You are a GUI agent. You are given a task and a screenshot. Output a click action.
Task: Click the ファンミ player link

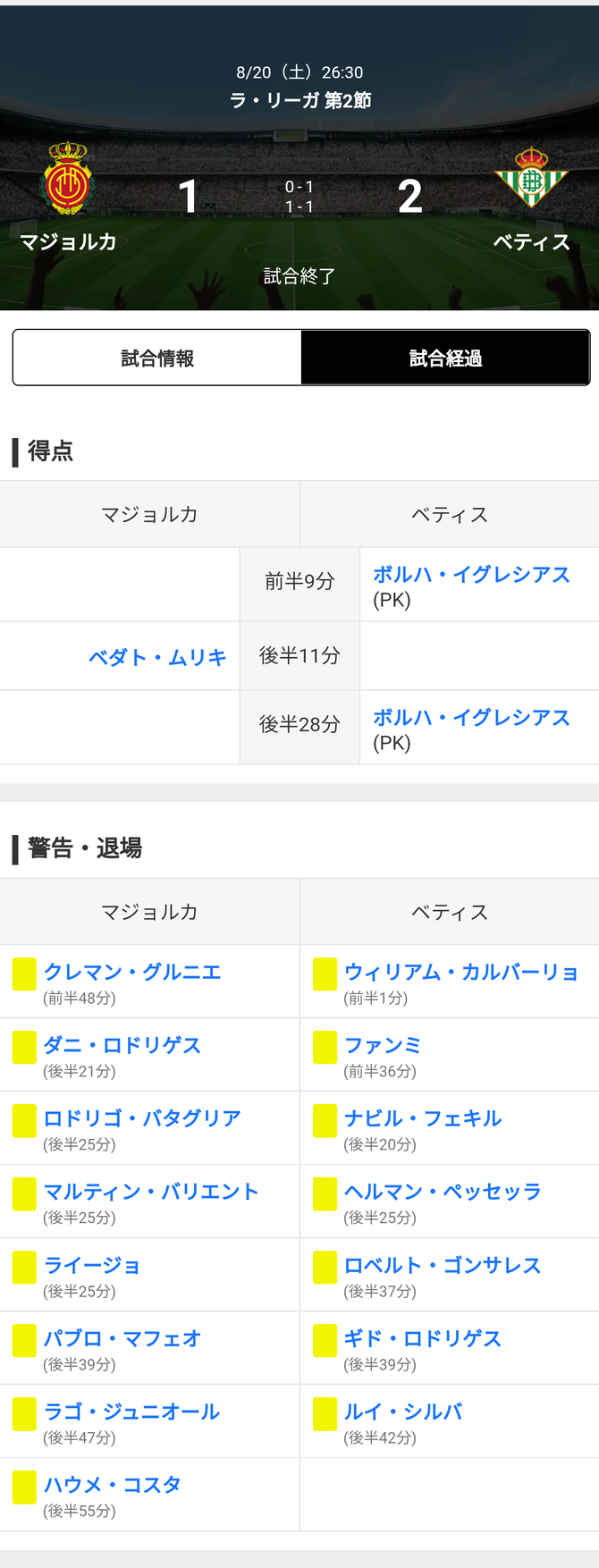[383, 1046]
